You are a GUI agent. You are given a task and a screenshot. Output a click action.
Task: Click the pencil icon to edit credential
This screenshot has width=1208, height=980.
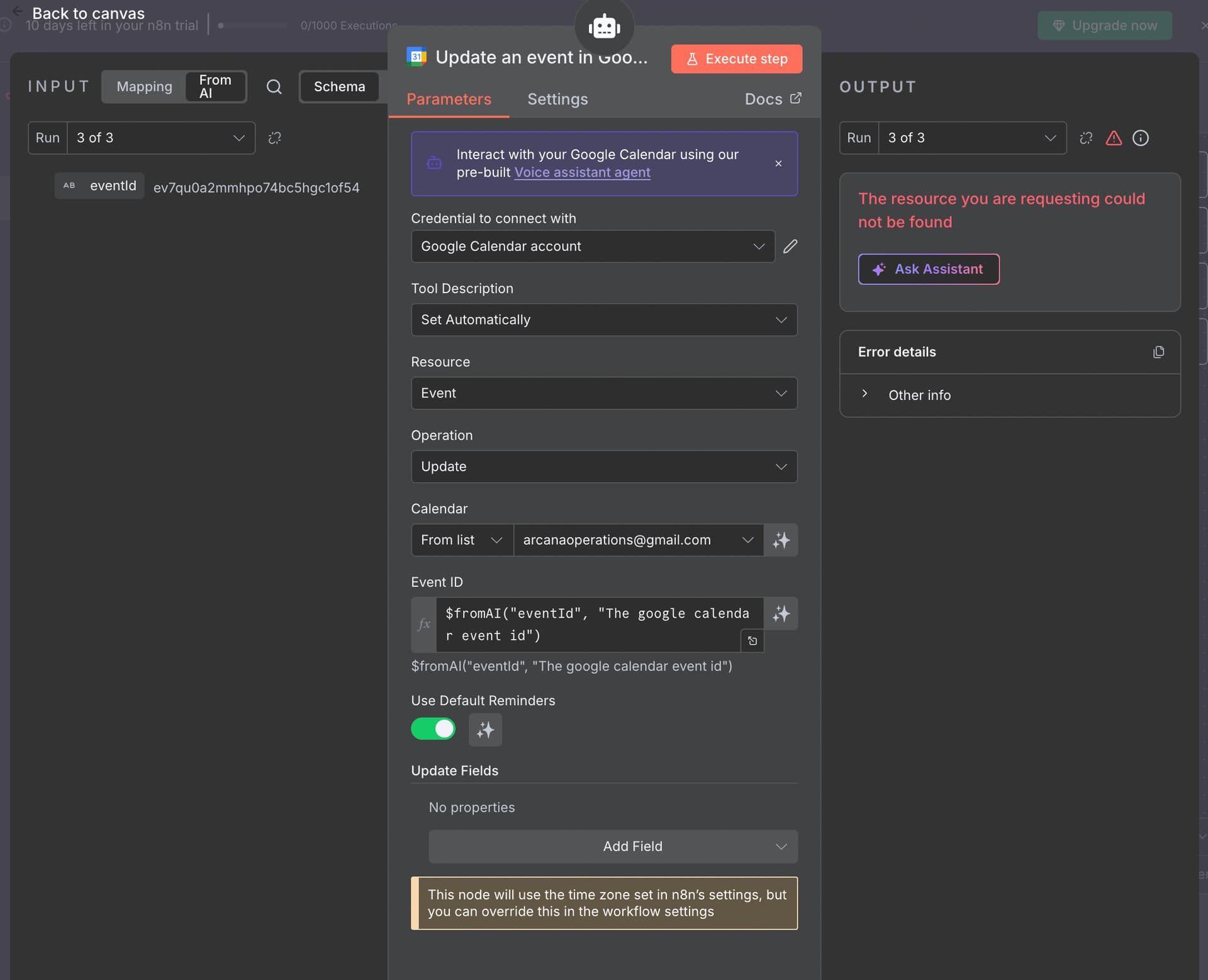click(790, 247)
